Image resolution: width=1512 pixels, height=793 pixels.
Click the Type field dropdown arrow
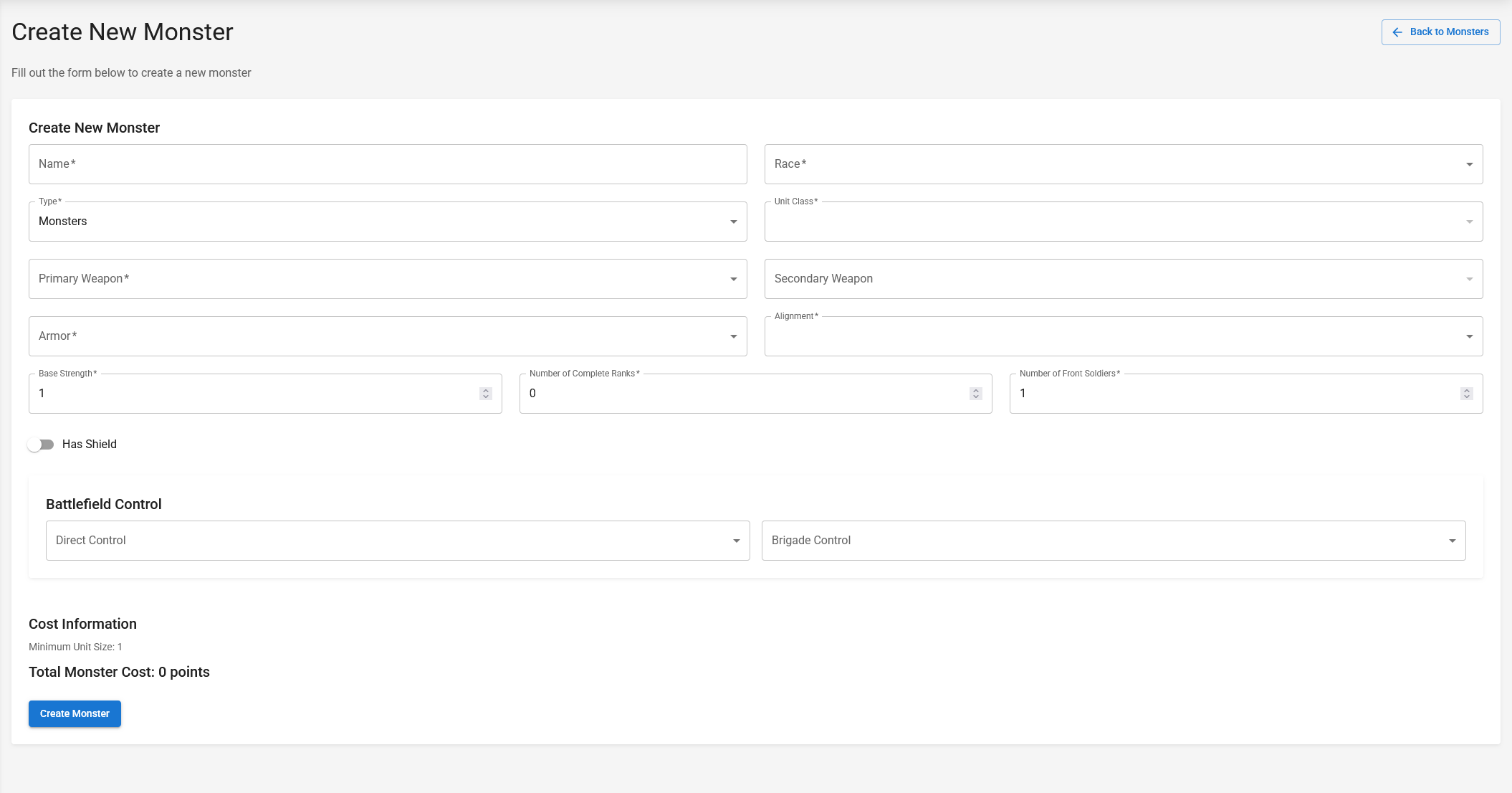point(733,222)
